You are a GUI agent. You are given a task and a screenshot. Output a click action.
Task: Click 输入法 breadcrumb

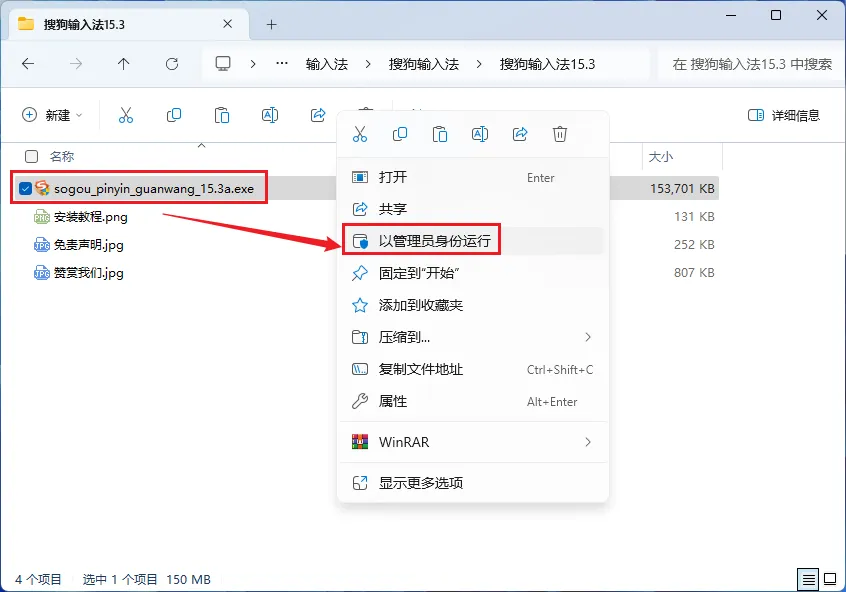327,64
